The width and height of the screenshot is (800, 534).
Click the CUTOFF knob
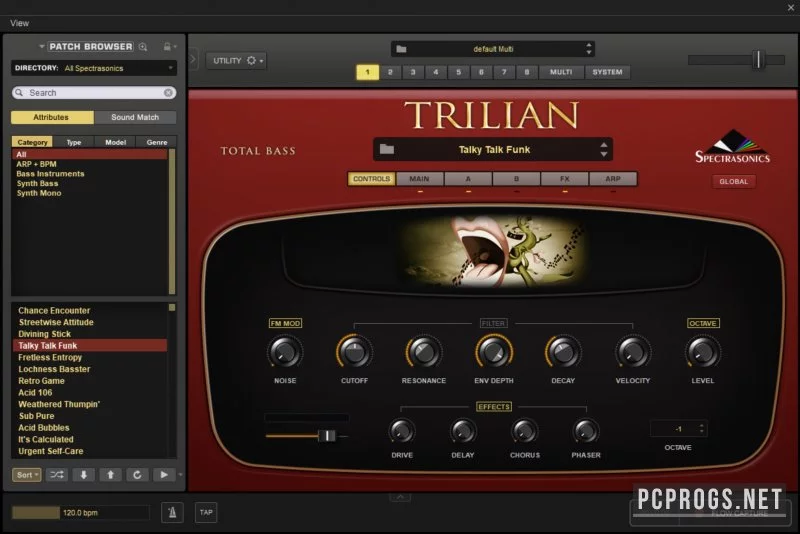tap(354, 352)
